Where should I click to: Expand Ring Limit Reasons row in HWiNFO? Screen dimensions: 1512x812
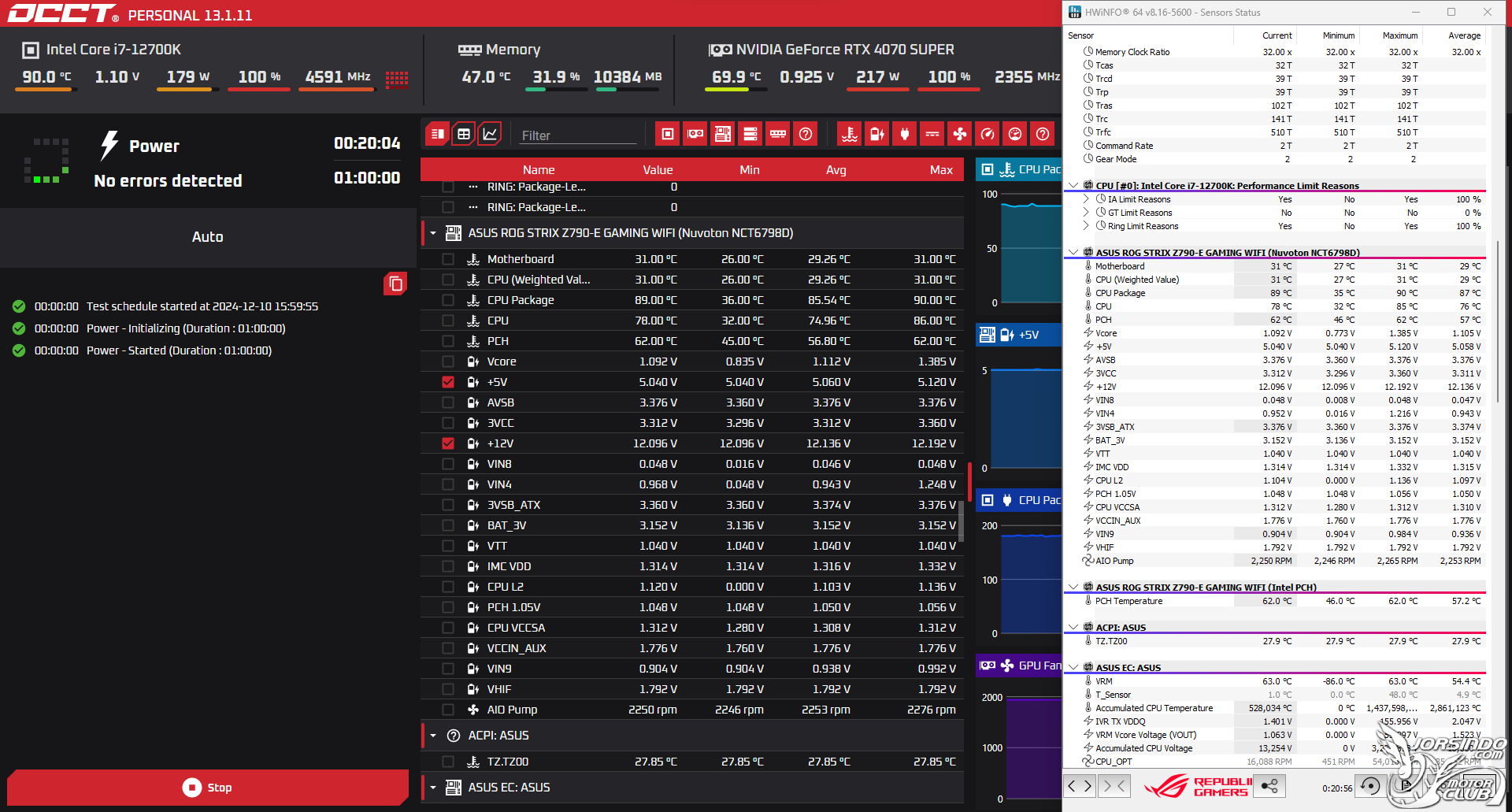coord(1086,226)
